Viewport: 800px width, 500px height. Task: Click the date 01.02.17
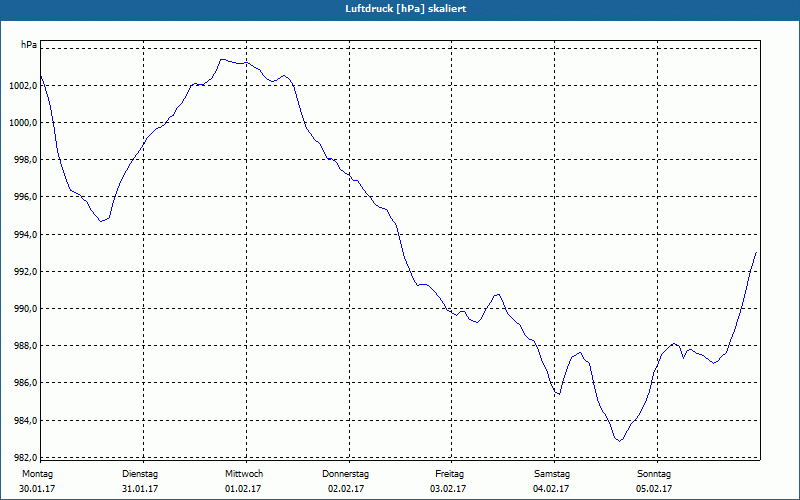click(x=243, y=489)
